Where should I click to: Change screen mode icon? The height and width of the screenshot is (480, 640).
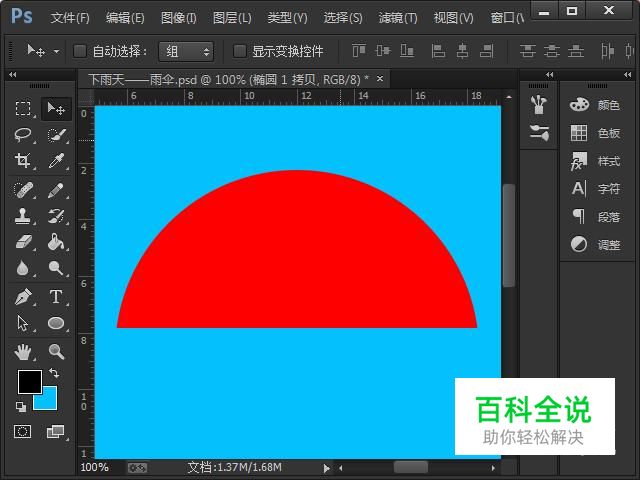(x=56, y=431)
